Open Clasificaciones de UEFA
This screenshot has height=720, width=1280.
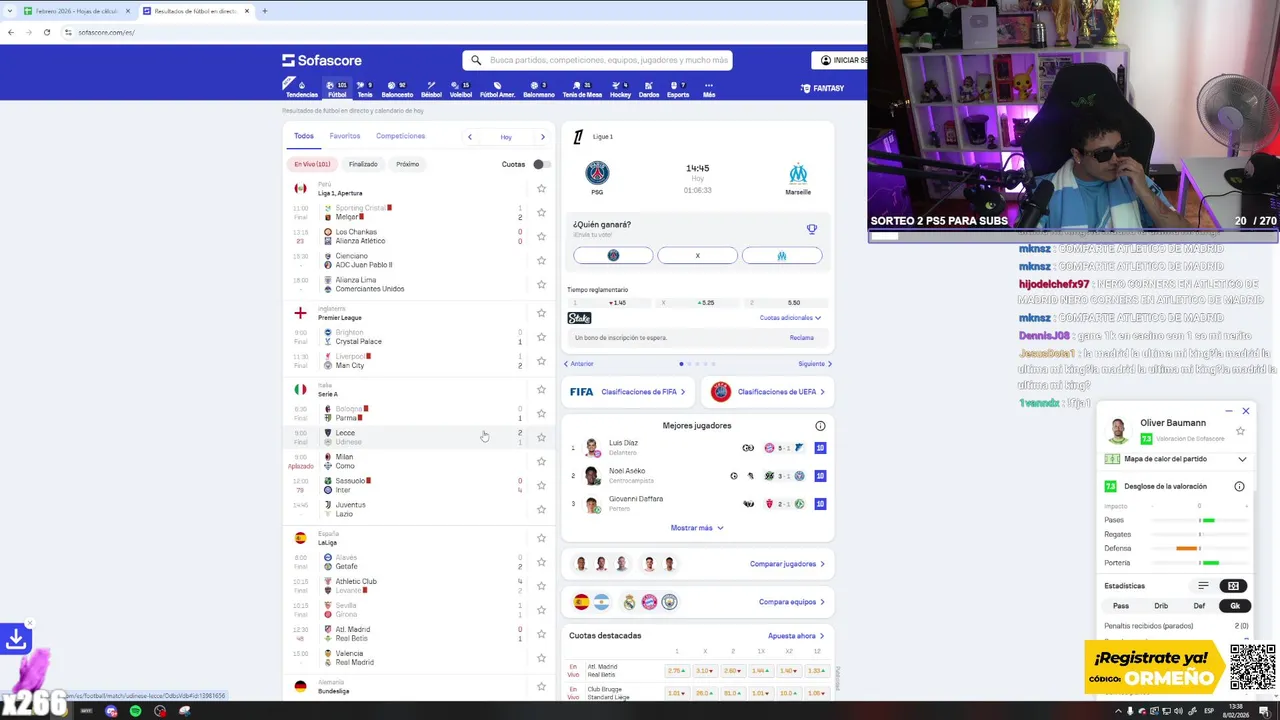point(769,392)
